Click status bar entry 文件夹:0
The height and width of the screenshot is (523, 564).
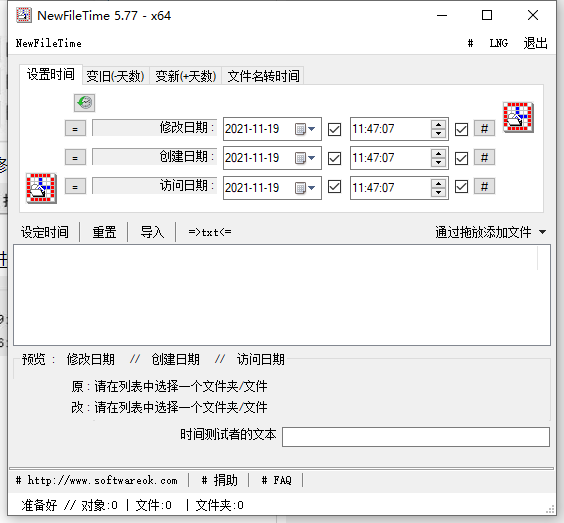(219, 505)
